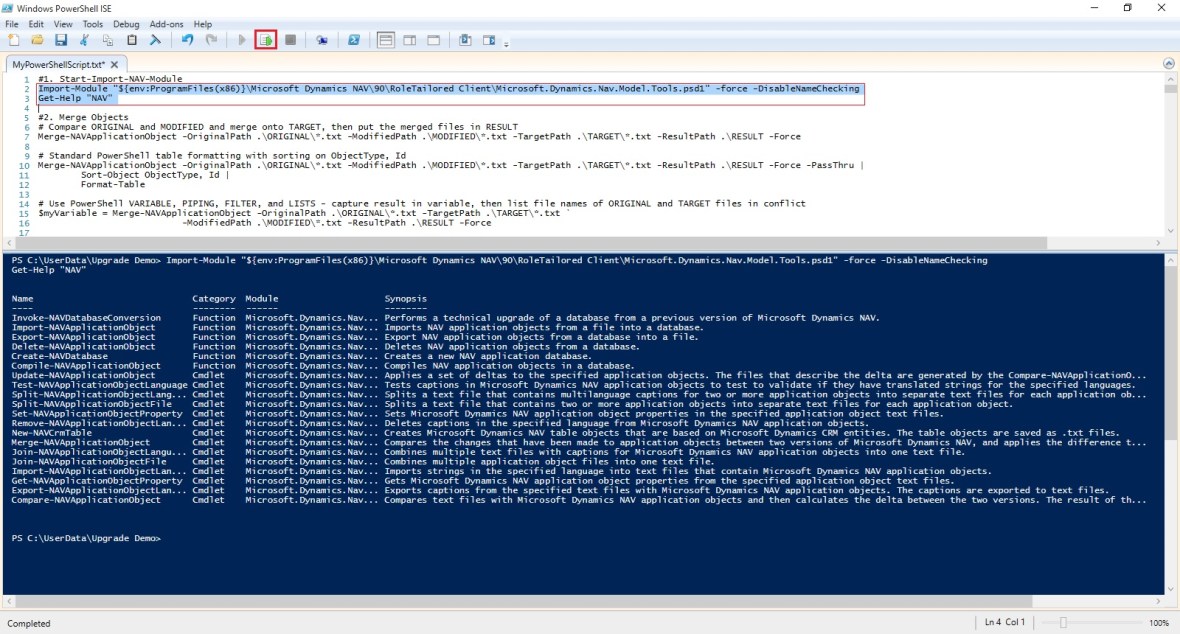This screenshot has width=1180, height=634.
Task: Toggle Show Script Pane Top layout
Action: click(386, 40)
